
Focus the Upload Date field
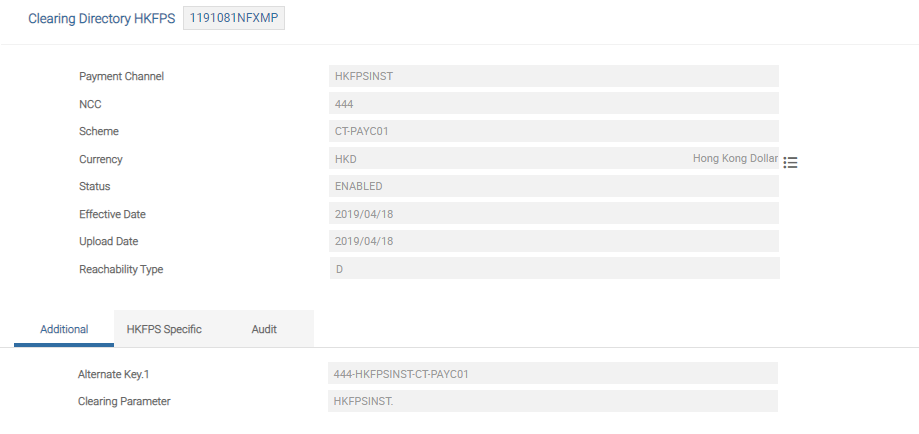[553, 241]
